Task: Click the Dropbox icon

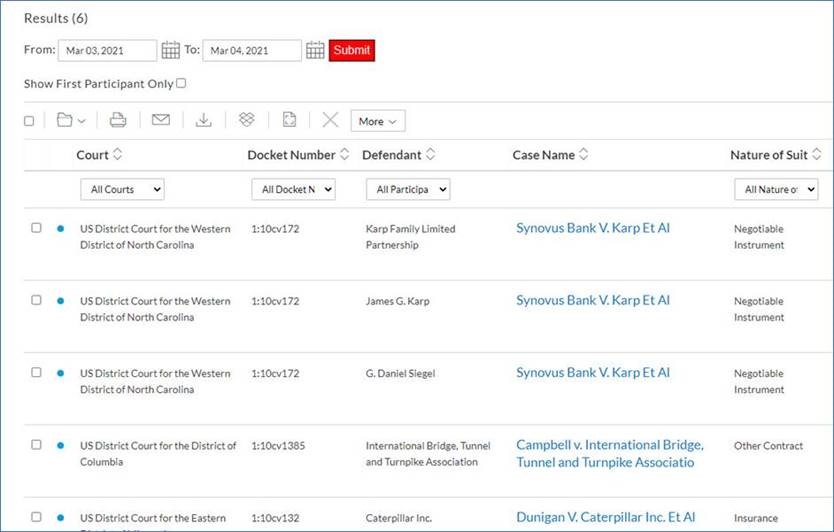Action: (246, 120)
